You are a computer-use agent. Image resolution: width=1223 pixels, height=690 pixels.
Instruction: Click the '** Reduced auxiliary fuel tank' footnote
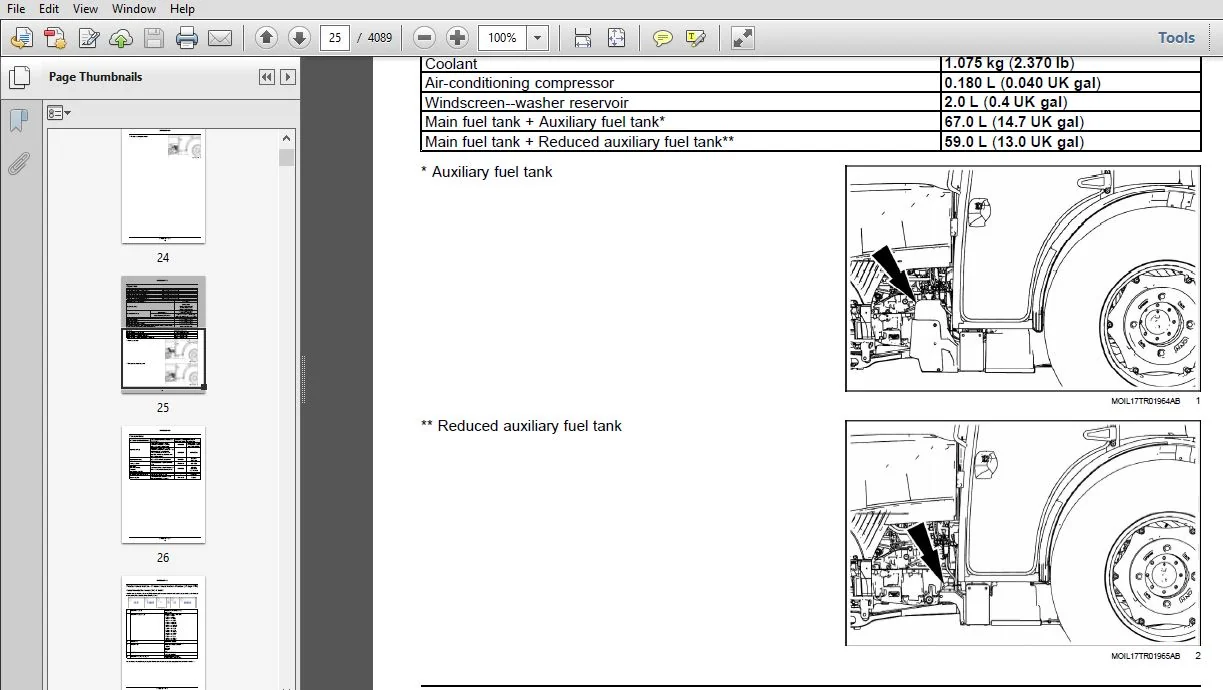521,426
